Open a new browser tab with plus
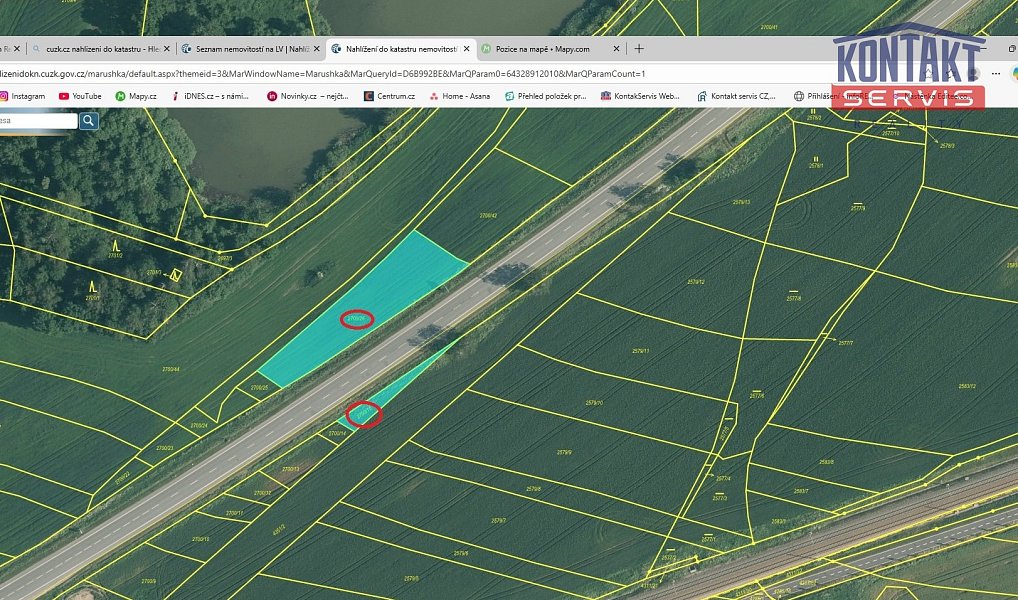The width and height of the screenshot is (1018, 600). [x=639, y=49]
